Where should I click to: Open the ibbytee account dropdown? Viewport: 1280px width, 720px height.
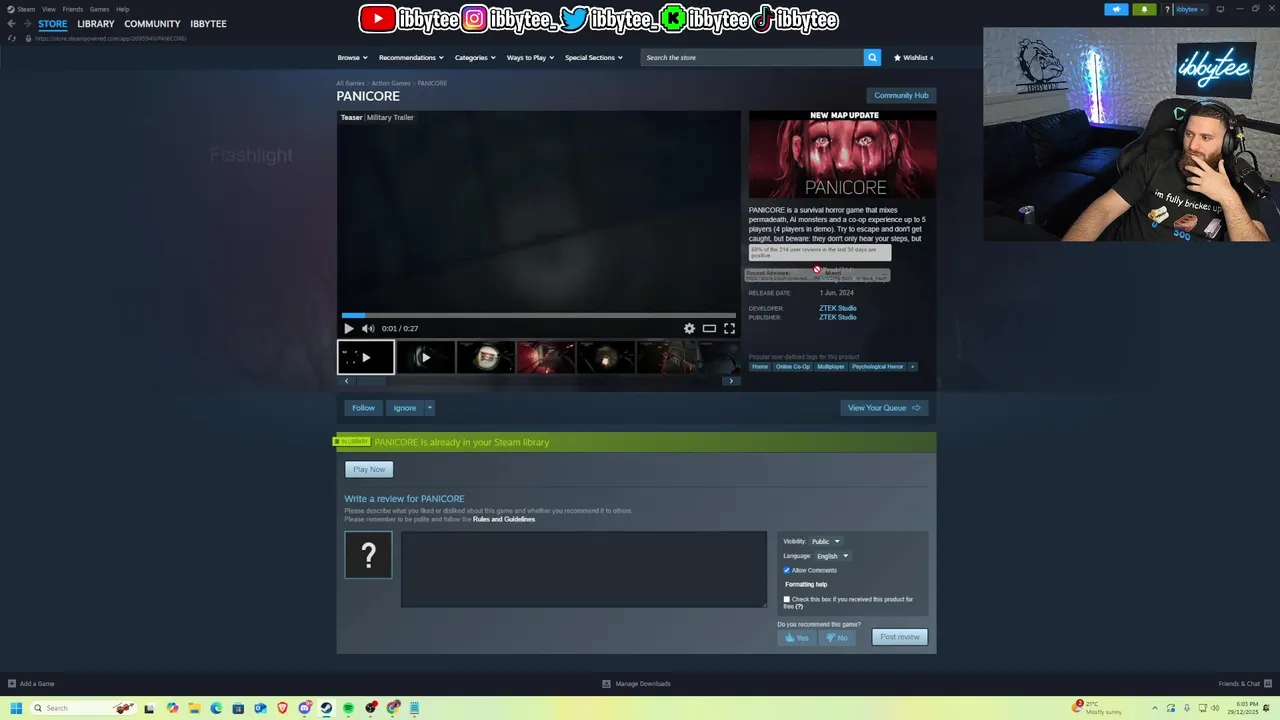point(1190,9)
